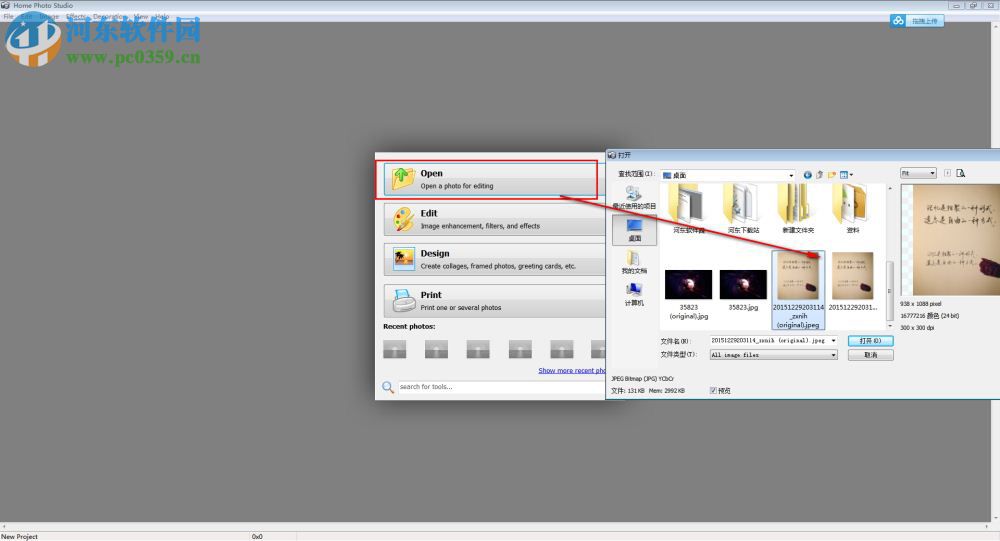Open the View menu
The width and height of the screenshot is (1000, 541).
(x=140, y=17)
